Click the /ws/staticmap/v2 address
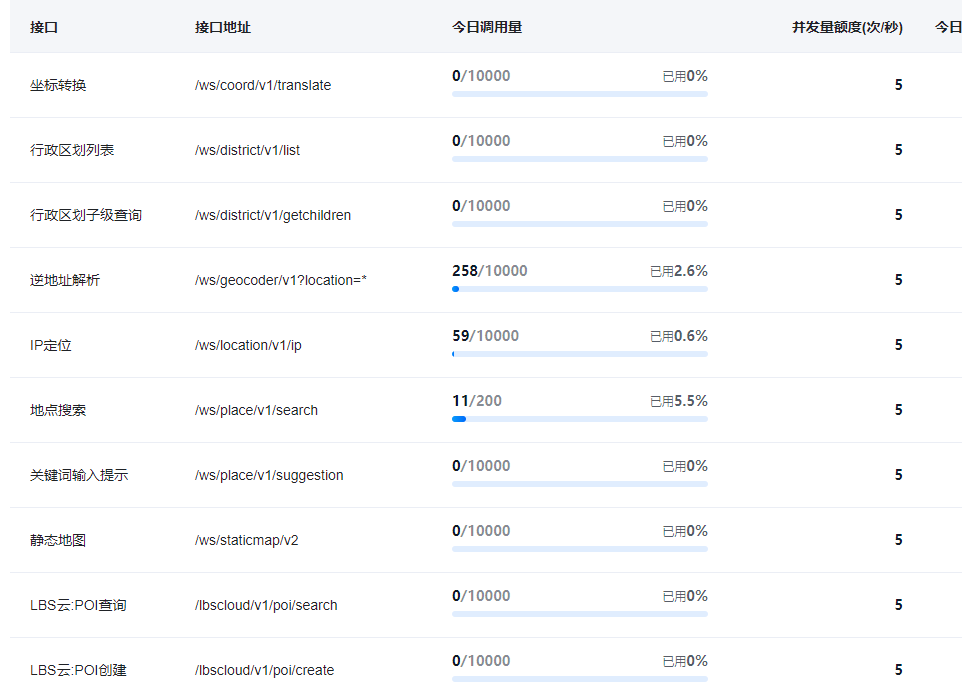Viewport: 962px width, 699px height. click(247, 541)
